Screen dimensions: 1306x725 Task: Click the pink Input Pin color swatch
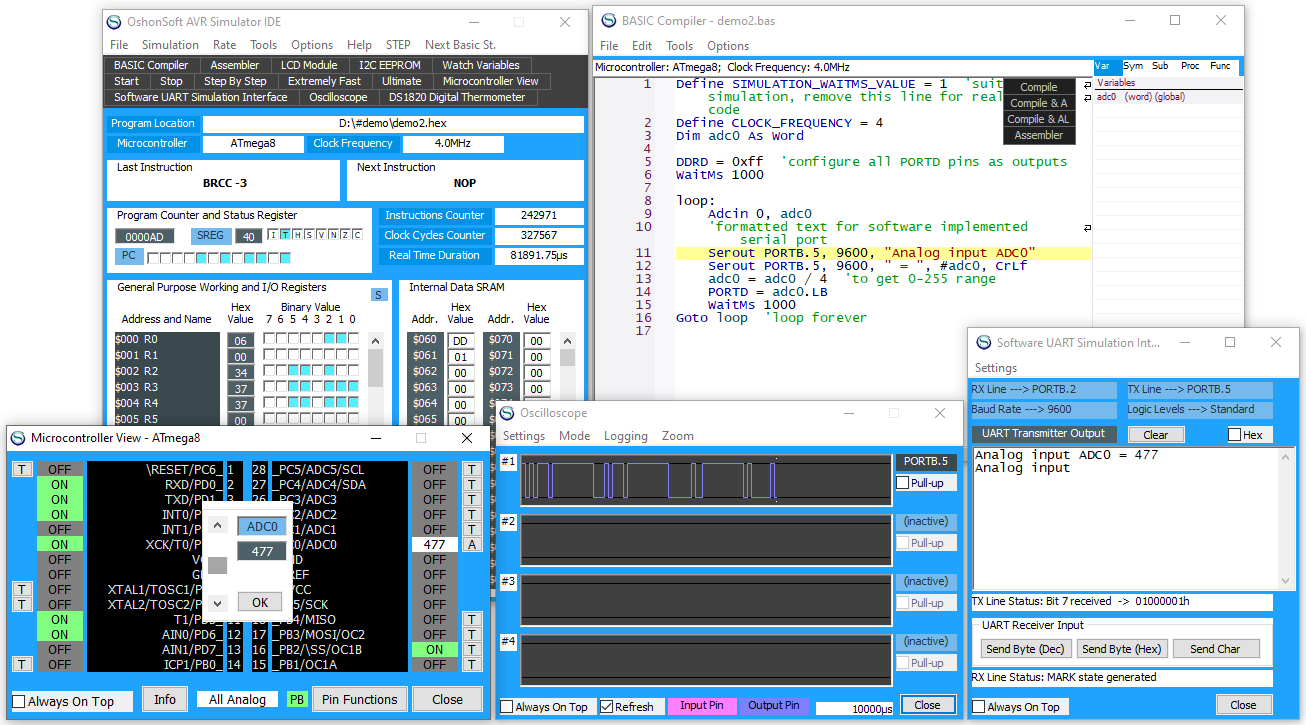pyautogui.click(x=702, y=706)
